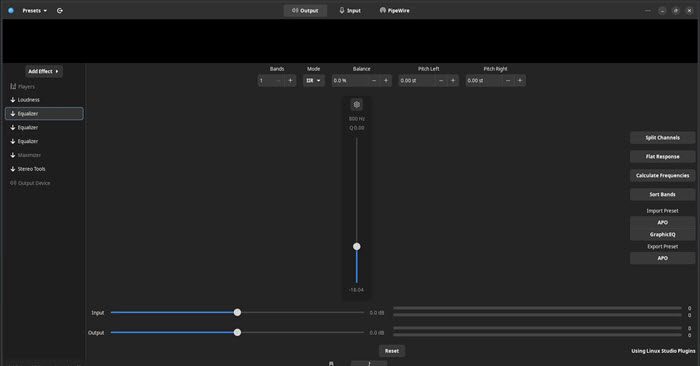Click the gear icon above the band slider

(x=357, y=104)
